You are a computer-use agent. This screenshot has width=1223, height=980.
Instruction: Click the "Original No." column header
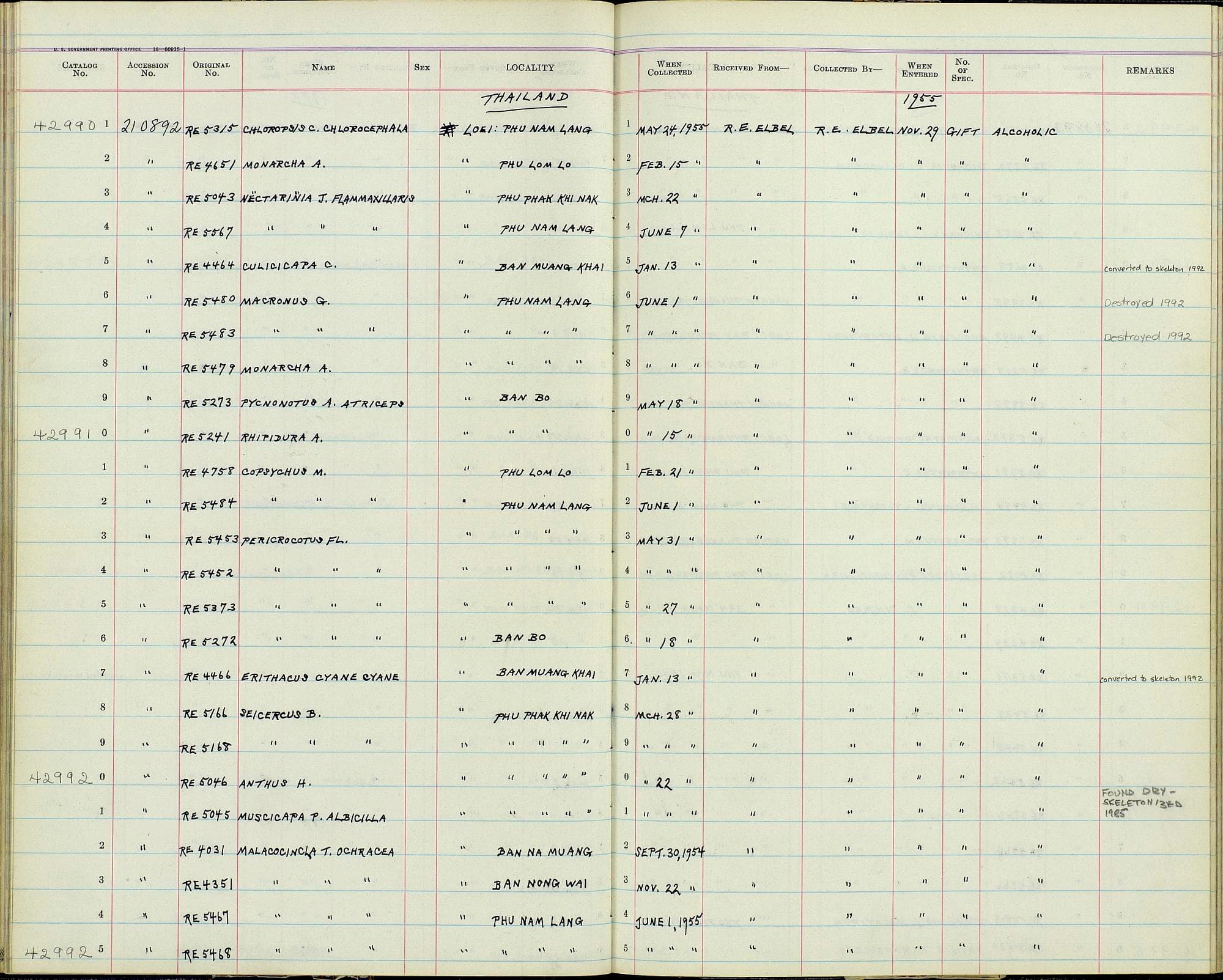click(x=212, y=69)
